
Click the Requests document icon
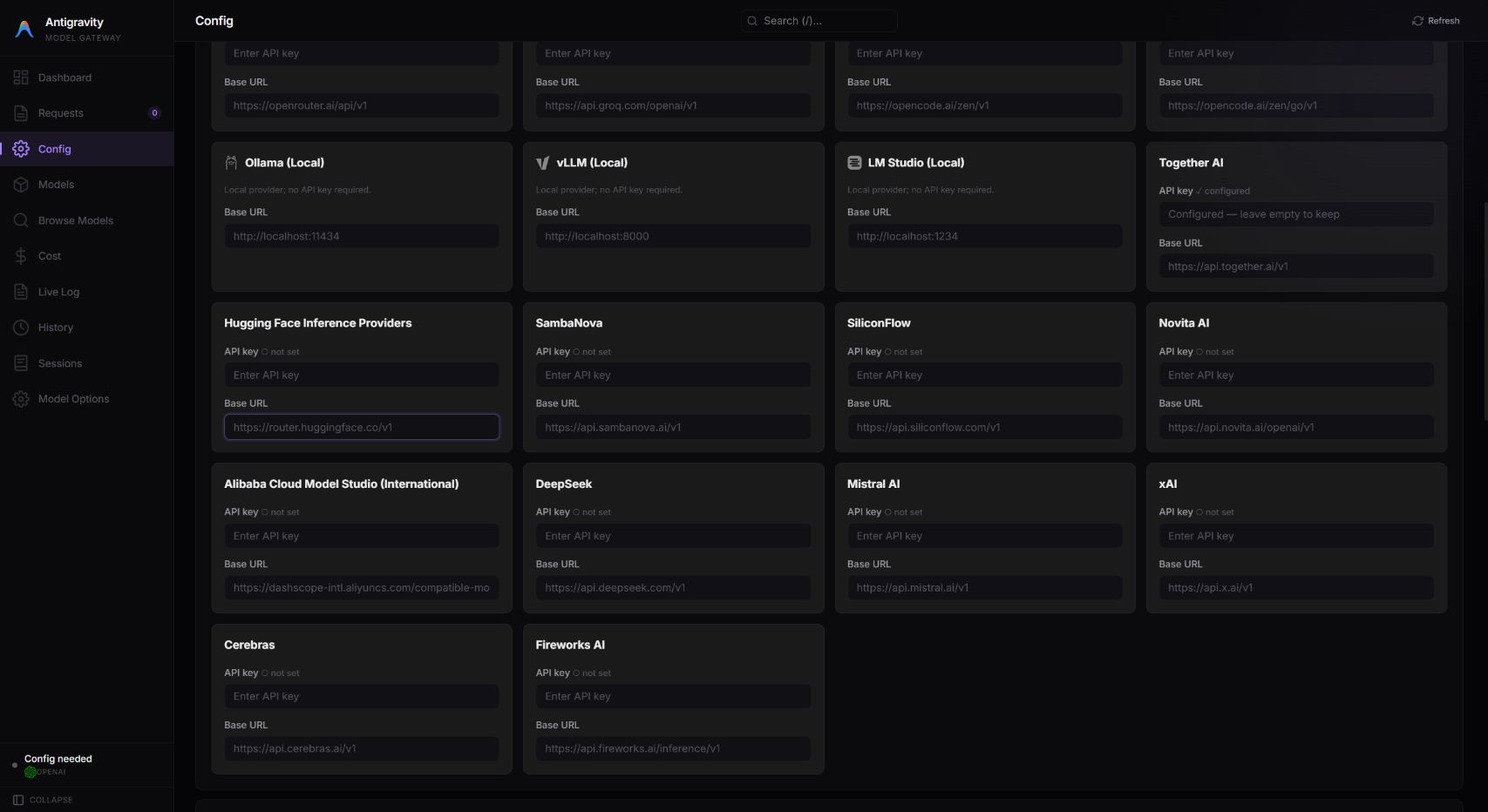tap(21, 113)
